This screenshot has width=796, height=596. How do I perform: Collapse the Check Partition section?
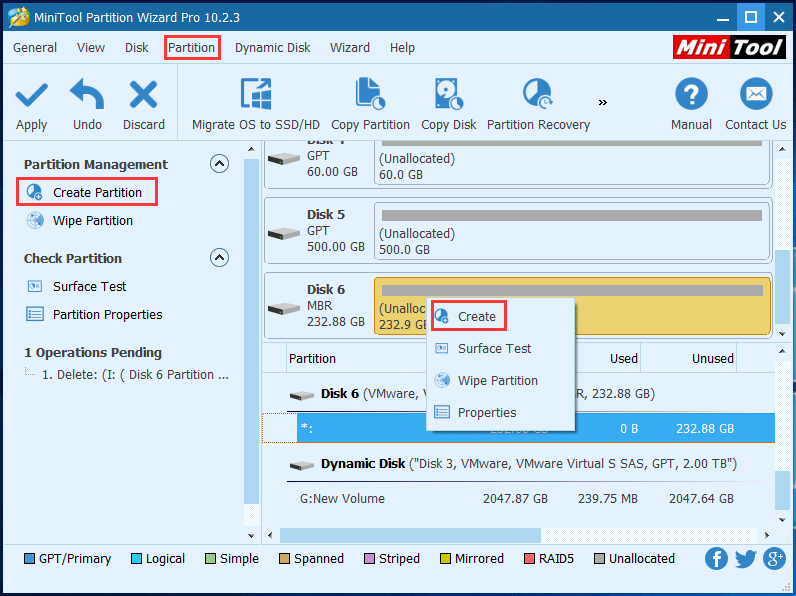219,257
